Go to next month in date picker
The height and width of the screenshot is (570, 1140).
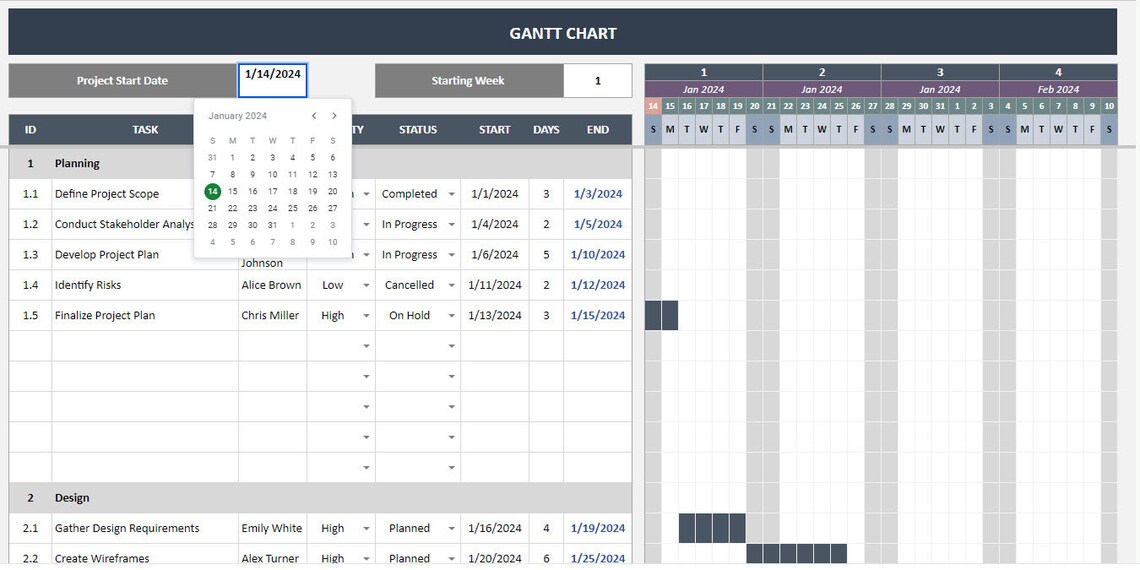point(334,116)
